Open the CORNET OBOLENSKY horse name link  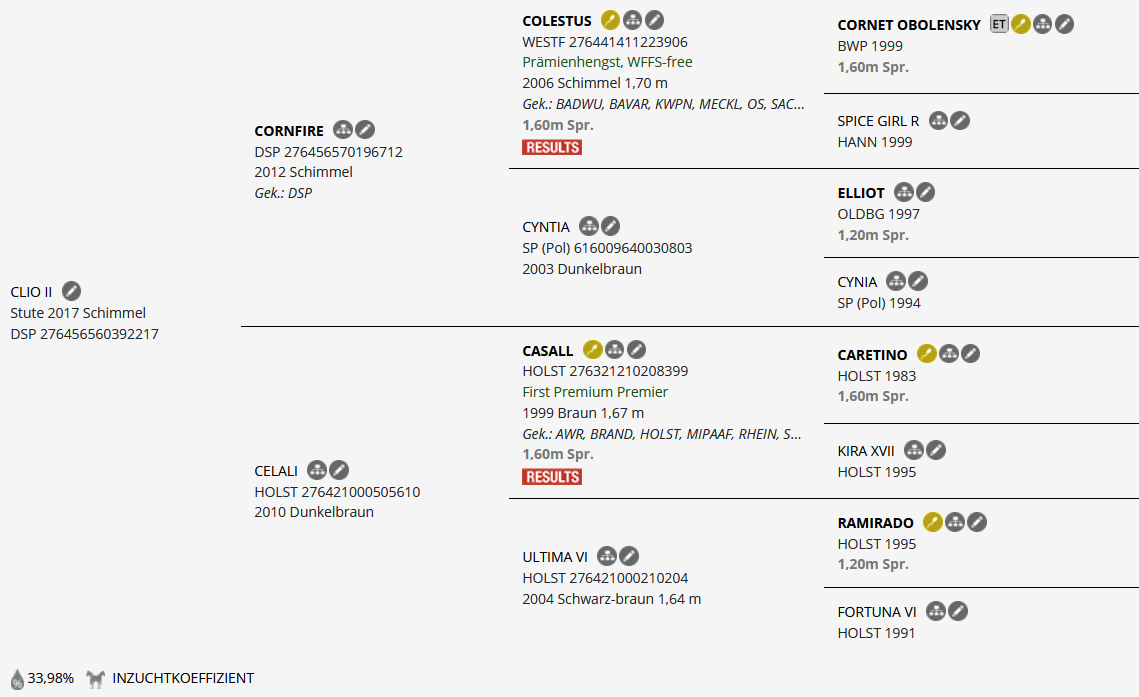909,25
